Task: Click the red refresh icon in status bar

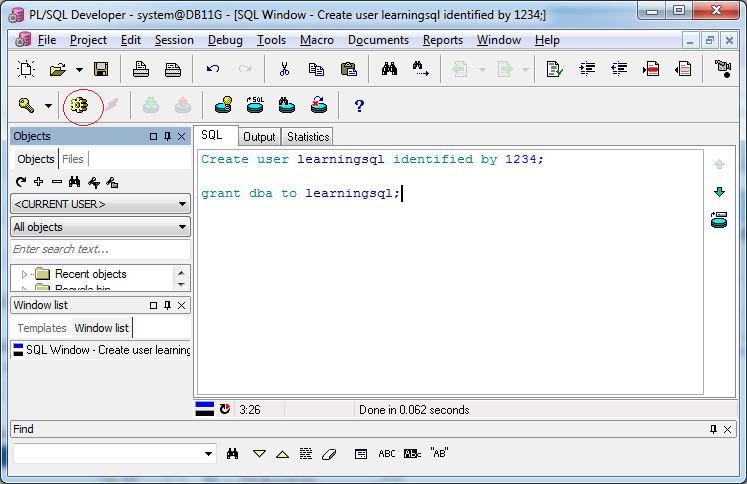Action: 225,409
